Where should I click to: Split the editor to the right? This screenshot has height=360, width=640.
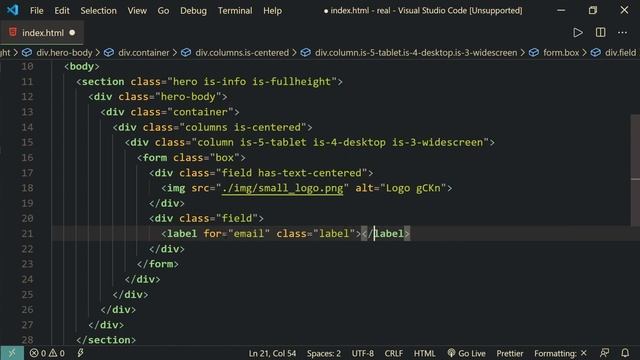click(600, 33)
